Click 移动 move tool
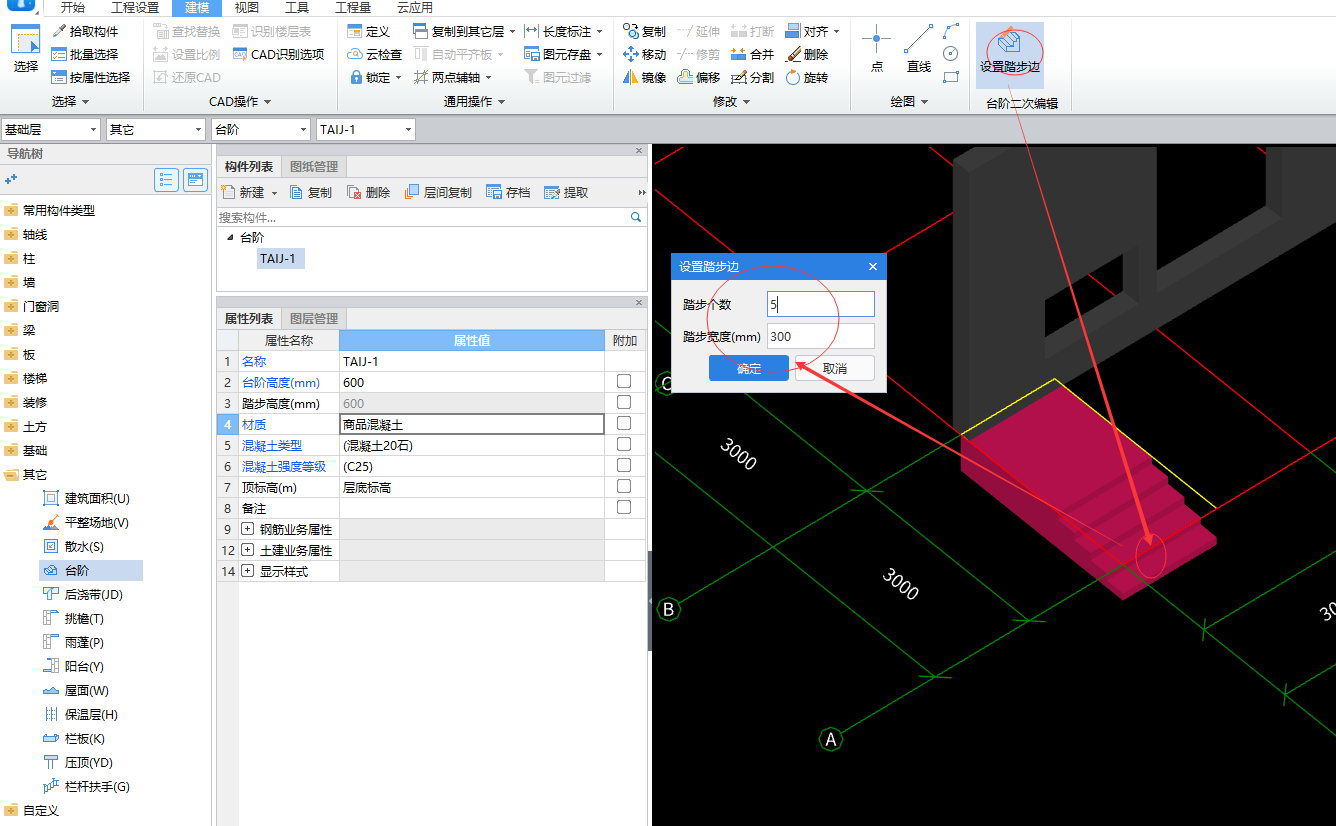 [x=645, y=55]
